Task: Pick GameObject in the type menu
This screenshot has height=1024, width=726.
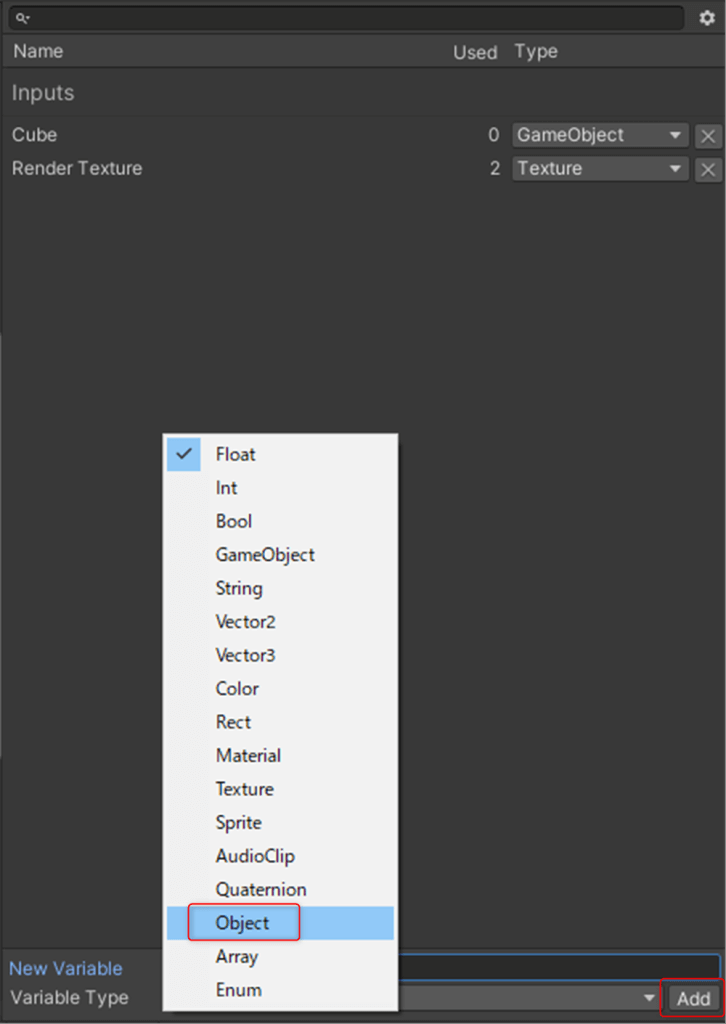Action: coord(265,555)
